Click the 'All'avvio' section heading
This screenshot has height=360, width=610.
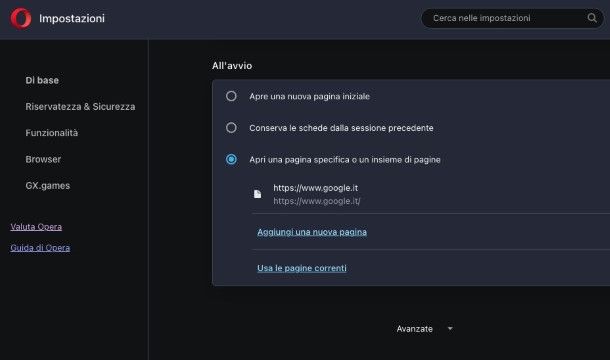coord(232,66)
